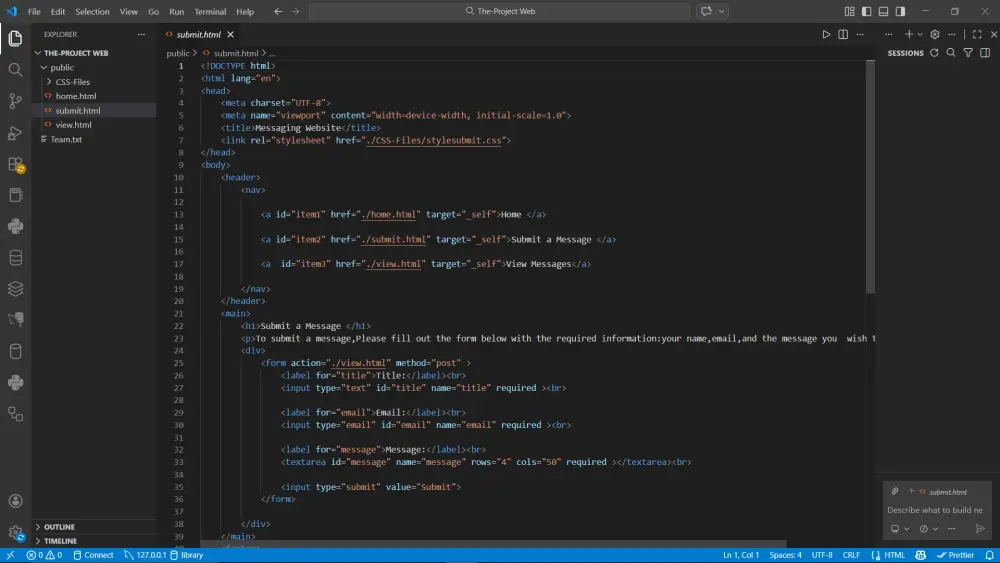Collapse the THE-PROJECT WEB root folder
Image resolution: width=1000 pixels, height=563 pixels.
38,53
